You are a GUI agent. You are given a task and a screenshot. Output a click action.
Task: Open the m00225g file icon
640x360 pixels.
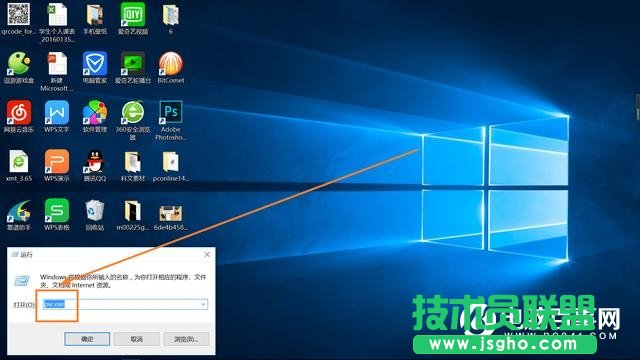click(x=133, y=211)
